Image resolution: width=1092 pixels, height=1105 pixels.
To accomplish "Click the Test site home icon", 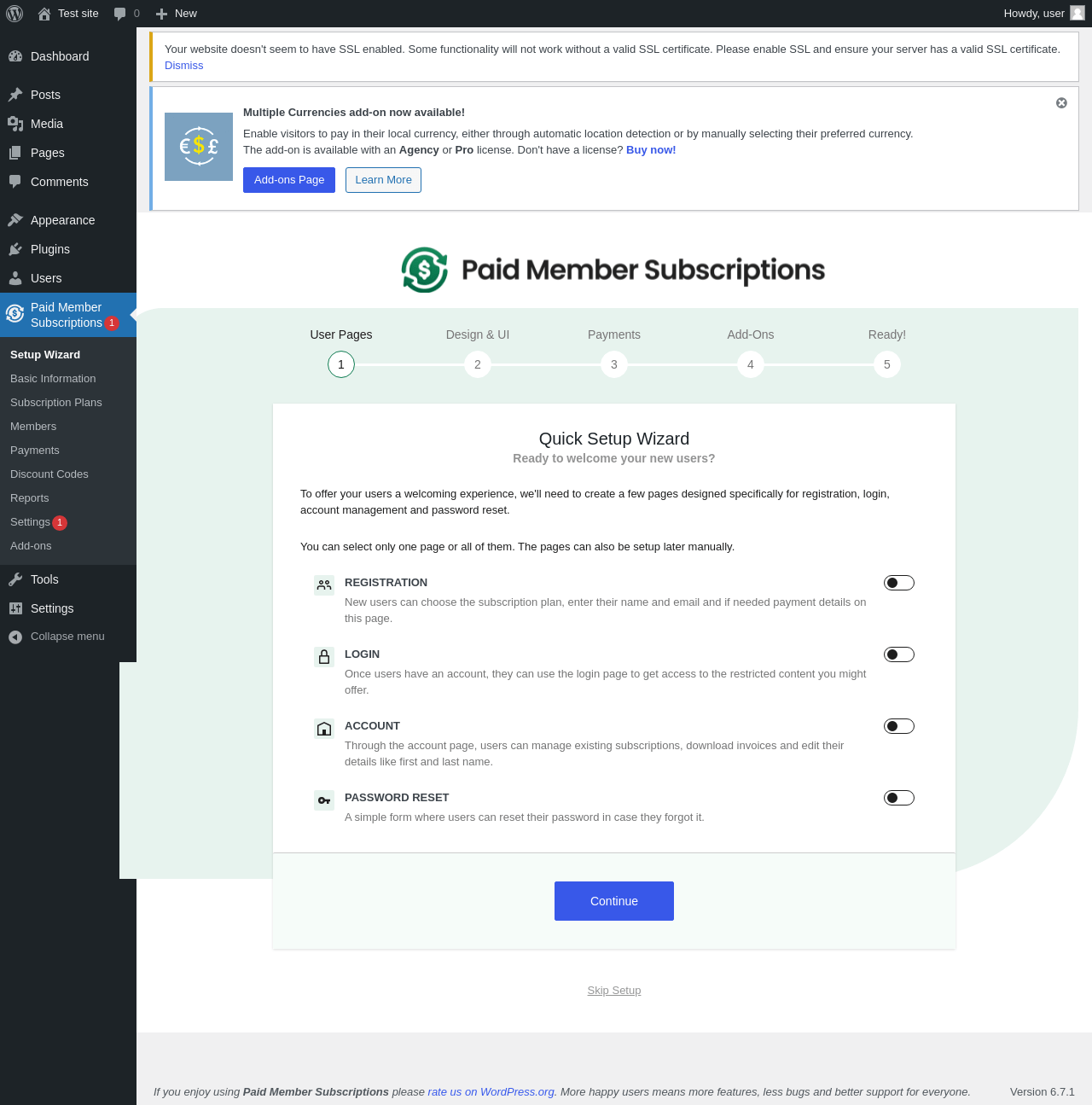I will (x=44, y=14).
